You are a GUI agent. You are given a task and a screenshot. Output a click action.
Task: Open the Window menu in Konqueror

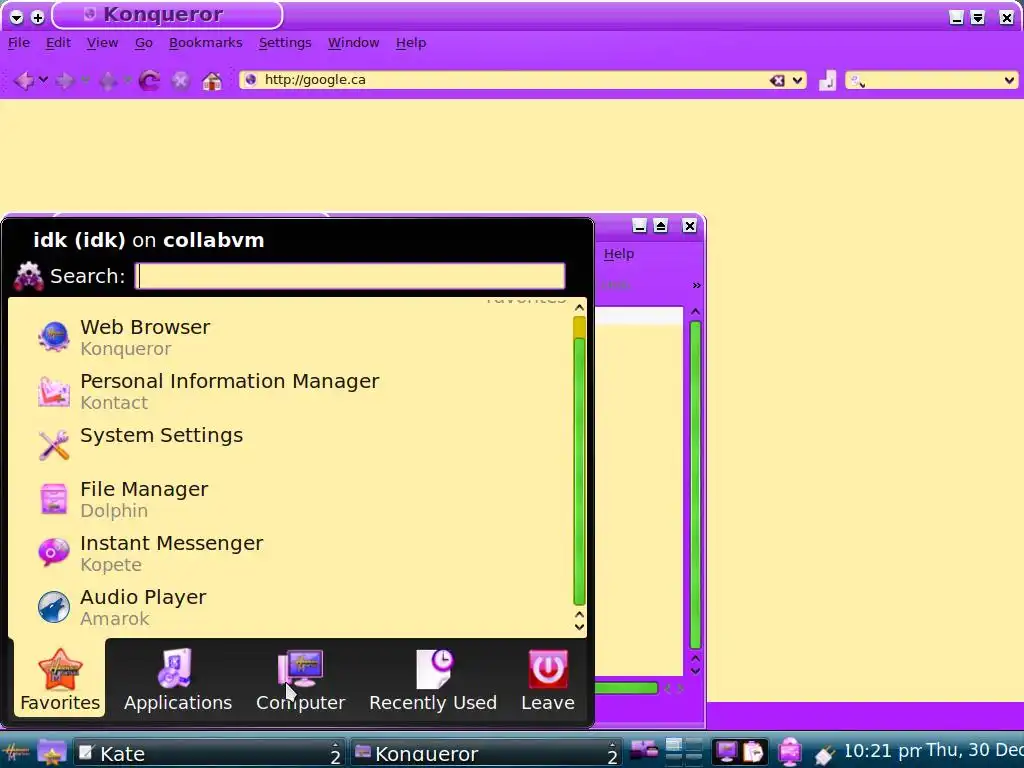[353, 42]
